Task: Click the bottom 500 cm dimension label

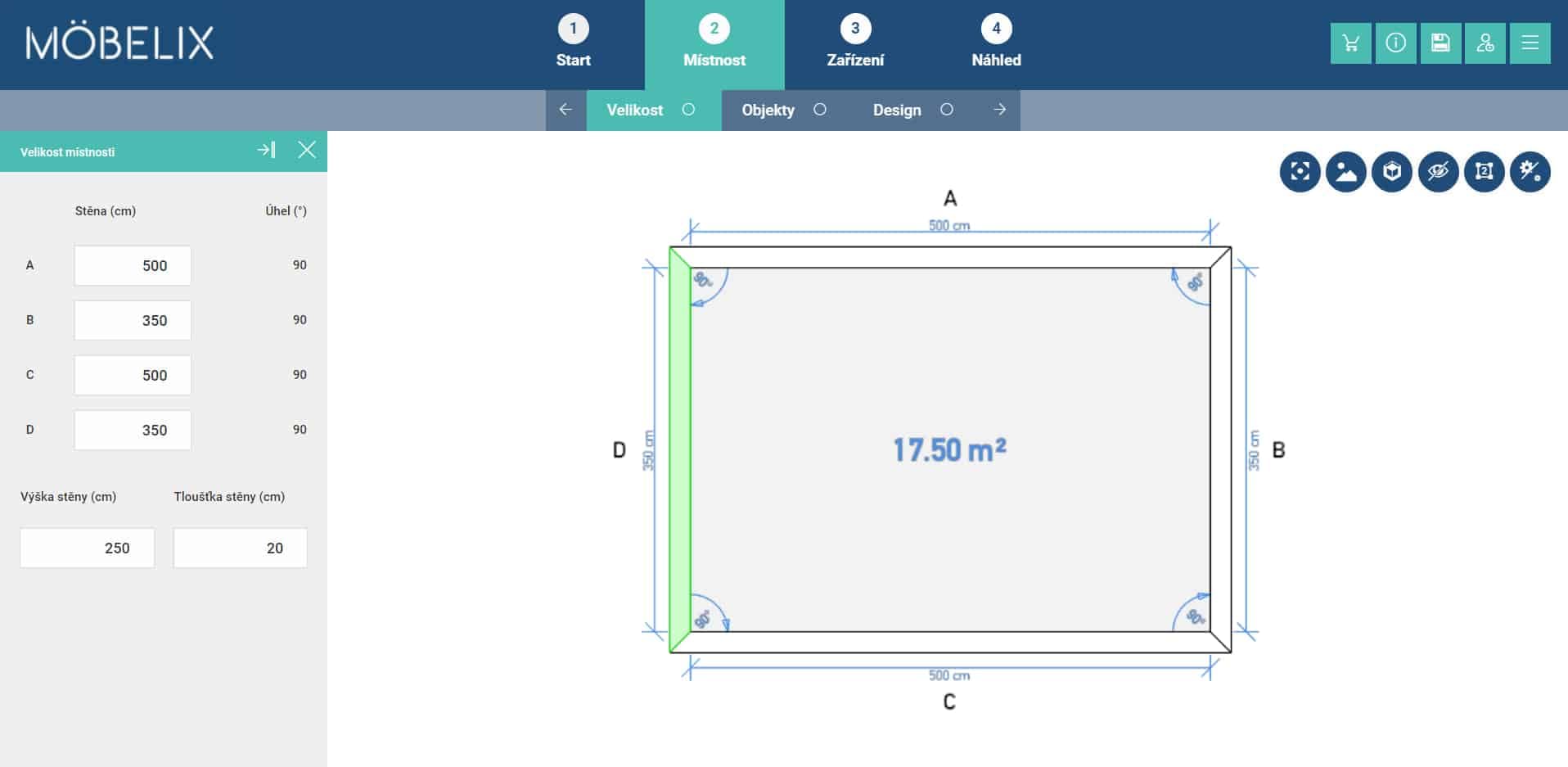Action: [x=949, y=675]
